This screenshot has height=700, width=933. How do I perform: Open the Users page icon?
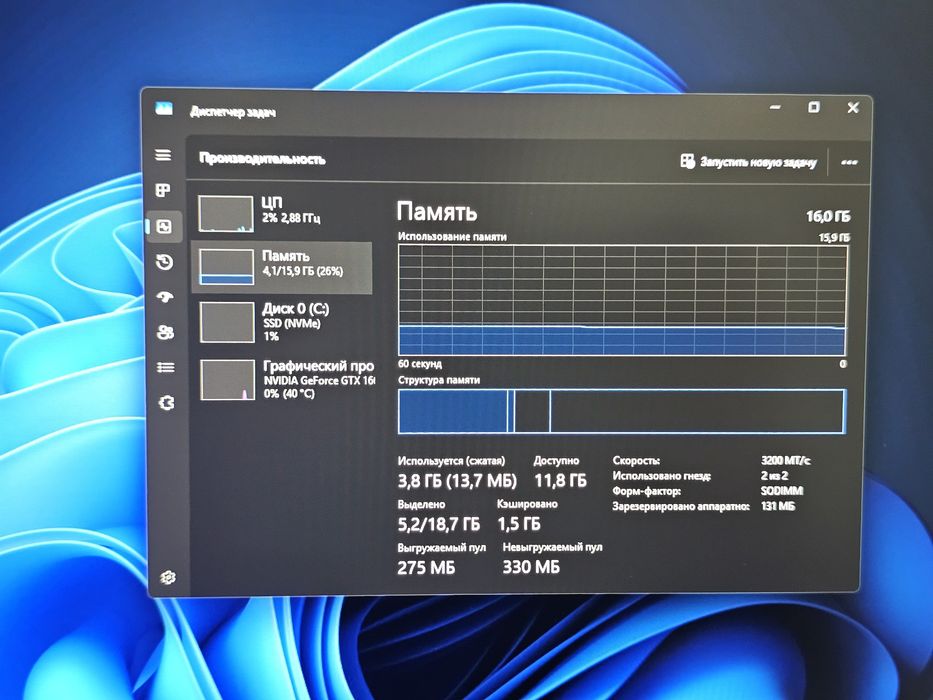coord(165,332)
